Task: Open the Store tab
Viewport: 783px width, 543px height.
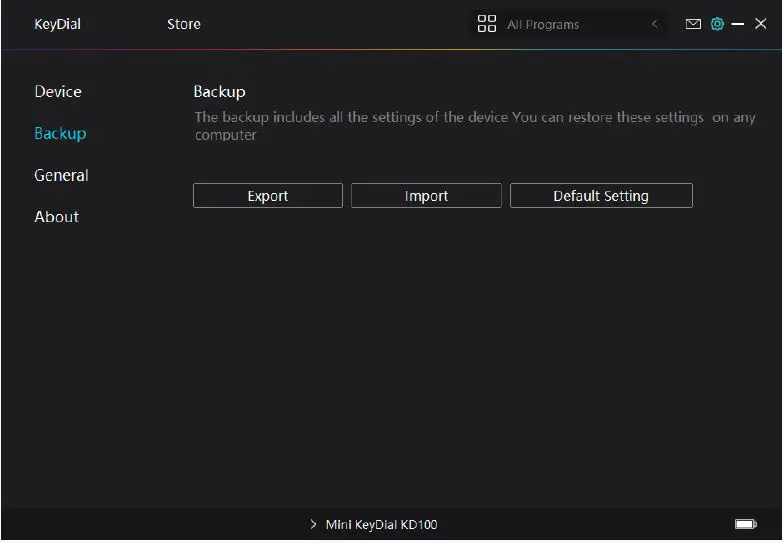Action: click(x=184, y=24)
